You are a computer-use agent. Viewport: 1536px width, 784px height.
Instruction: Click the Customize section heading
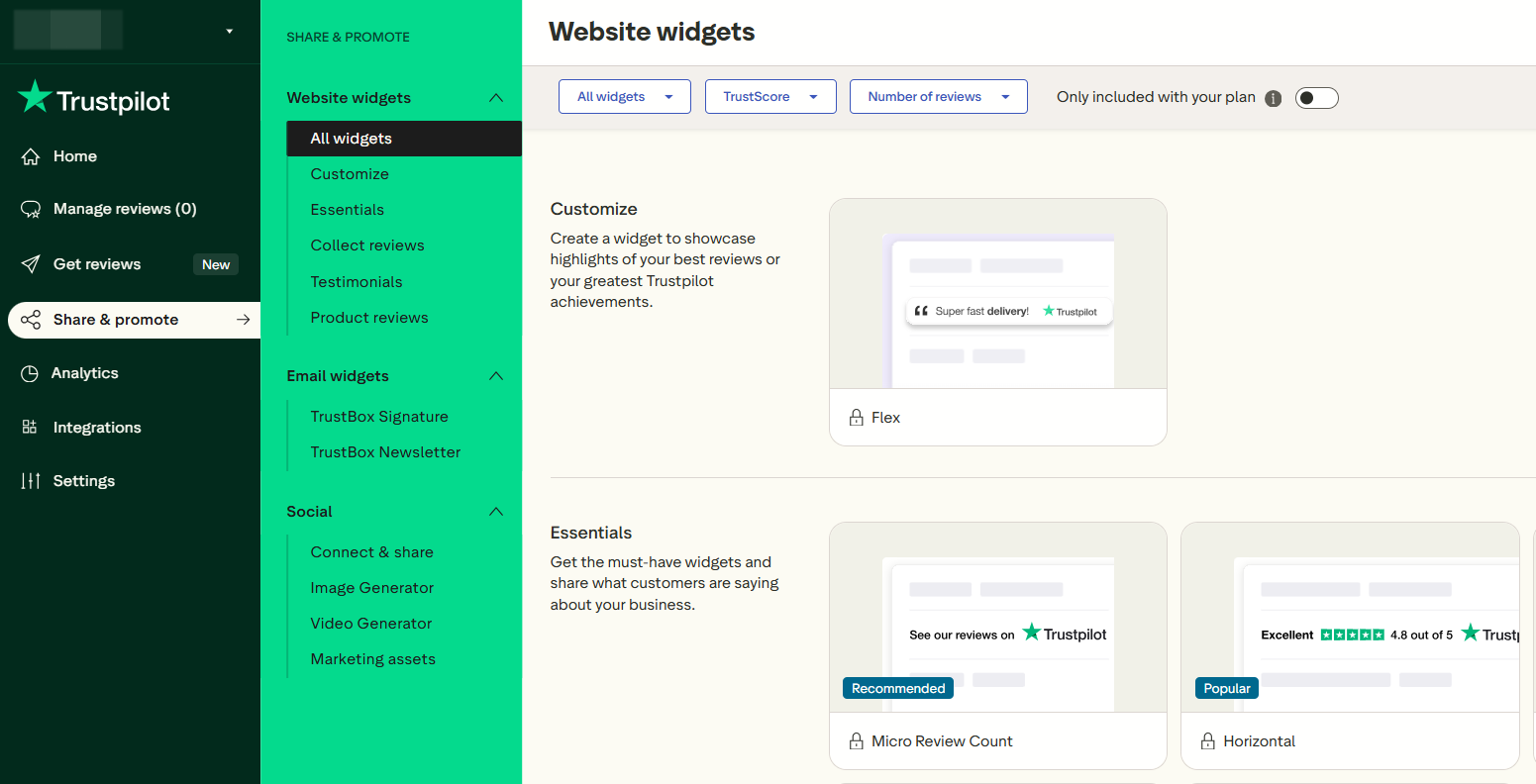594,209
